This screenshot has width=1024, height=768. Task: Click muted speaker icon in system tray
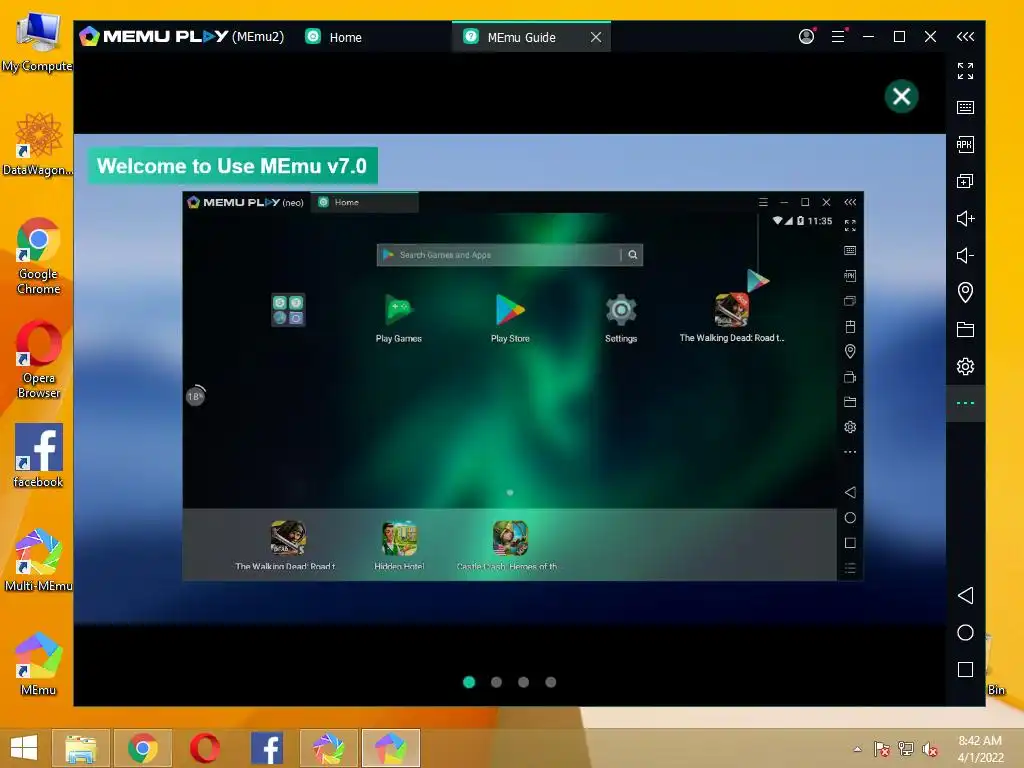click(x=929, y=749)
